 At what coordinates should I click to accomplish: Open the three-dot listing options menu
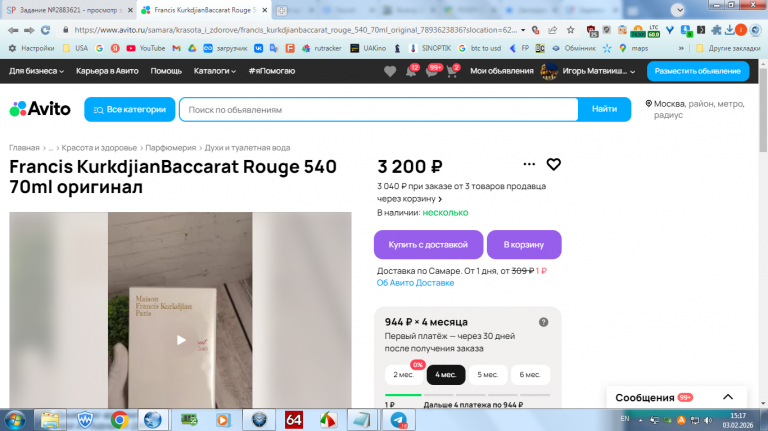[529, 164]
